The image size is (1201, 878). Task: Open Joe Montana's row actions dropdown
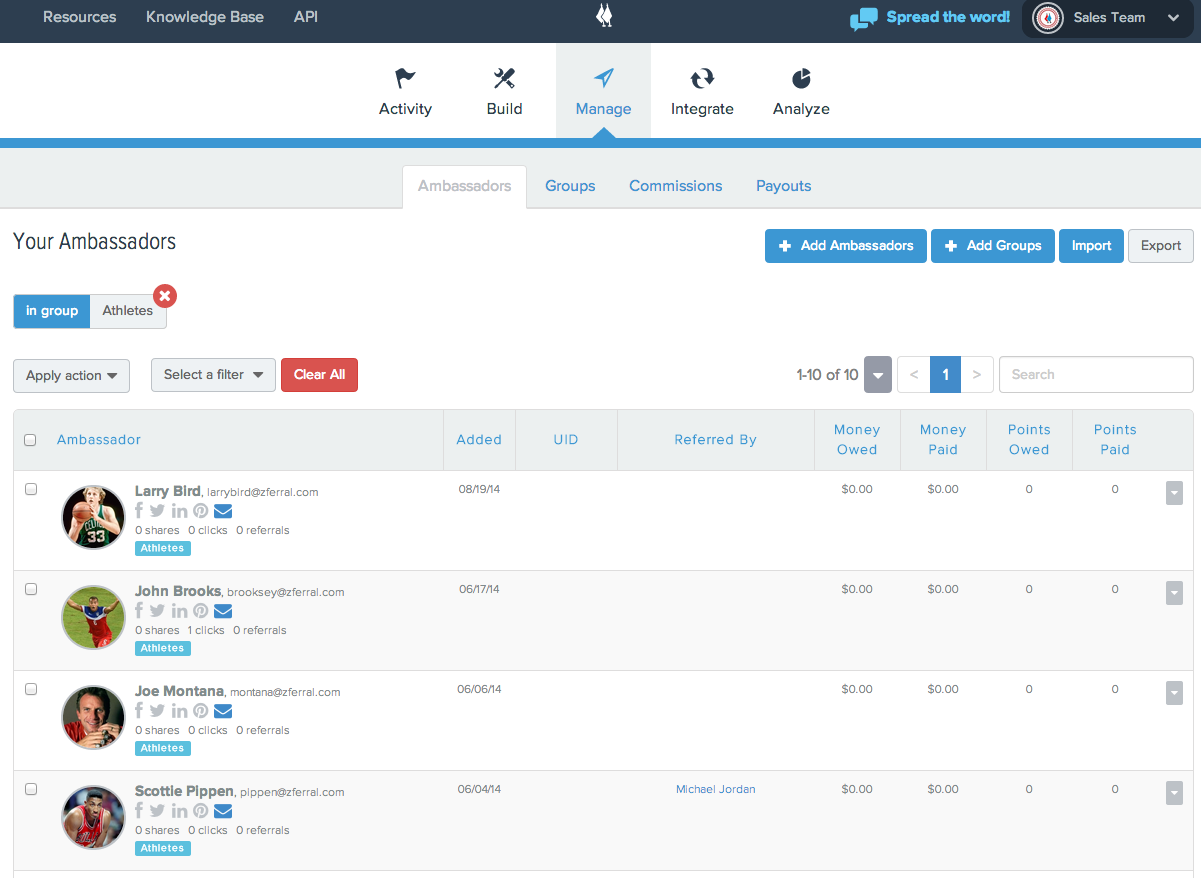pos(1174,693)
